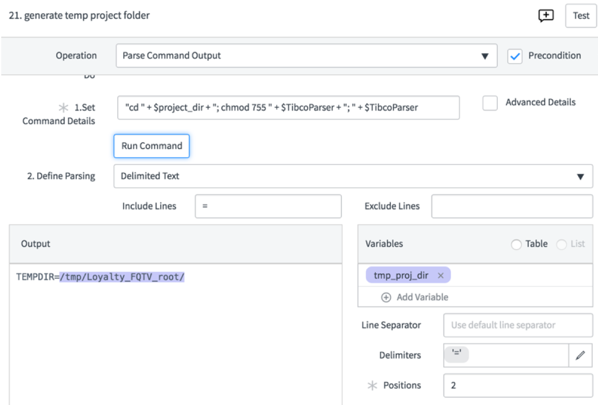Click the Add Variable link
This screenshot has height=405, width=598.
tap(422, 297)
